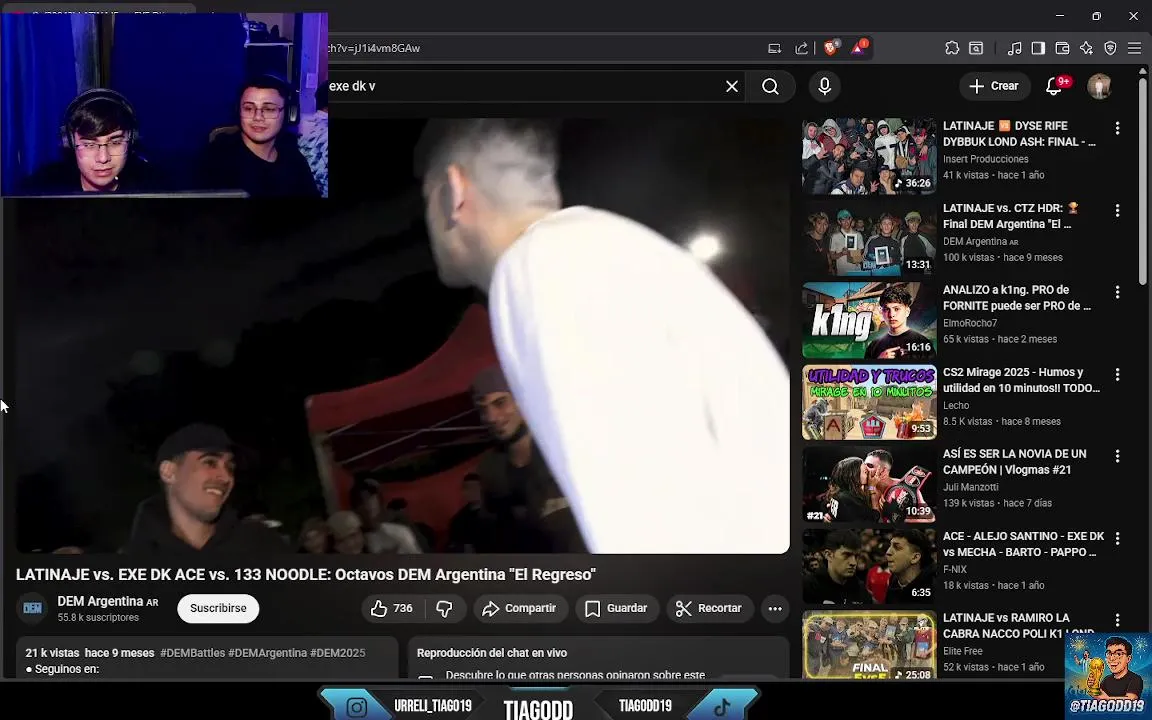Click the YouTube search magnifier button

[770, 86]
